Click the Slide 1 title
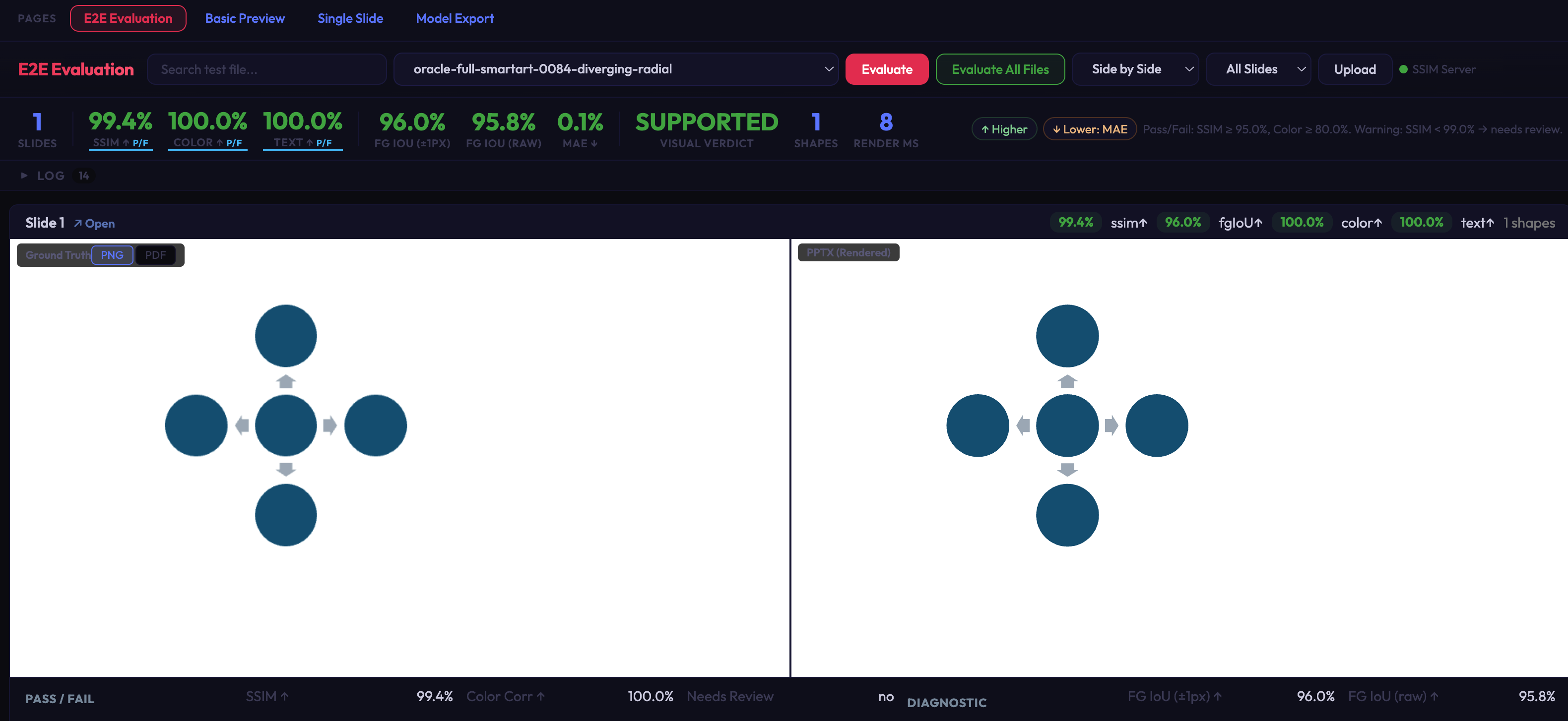The height and width of the screenshot is (721, 1568). coord(45,223)
